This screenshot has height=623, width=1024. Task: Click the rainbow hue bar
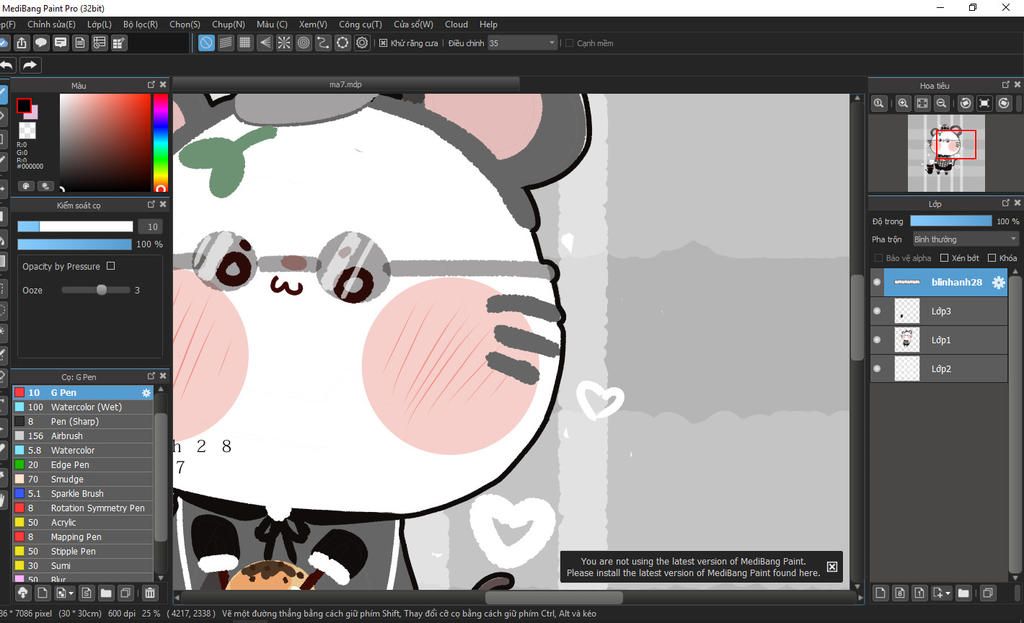coord(161,142)
